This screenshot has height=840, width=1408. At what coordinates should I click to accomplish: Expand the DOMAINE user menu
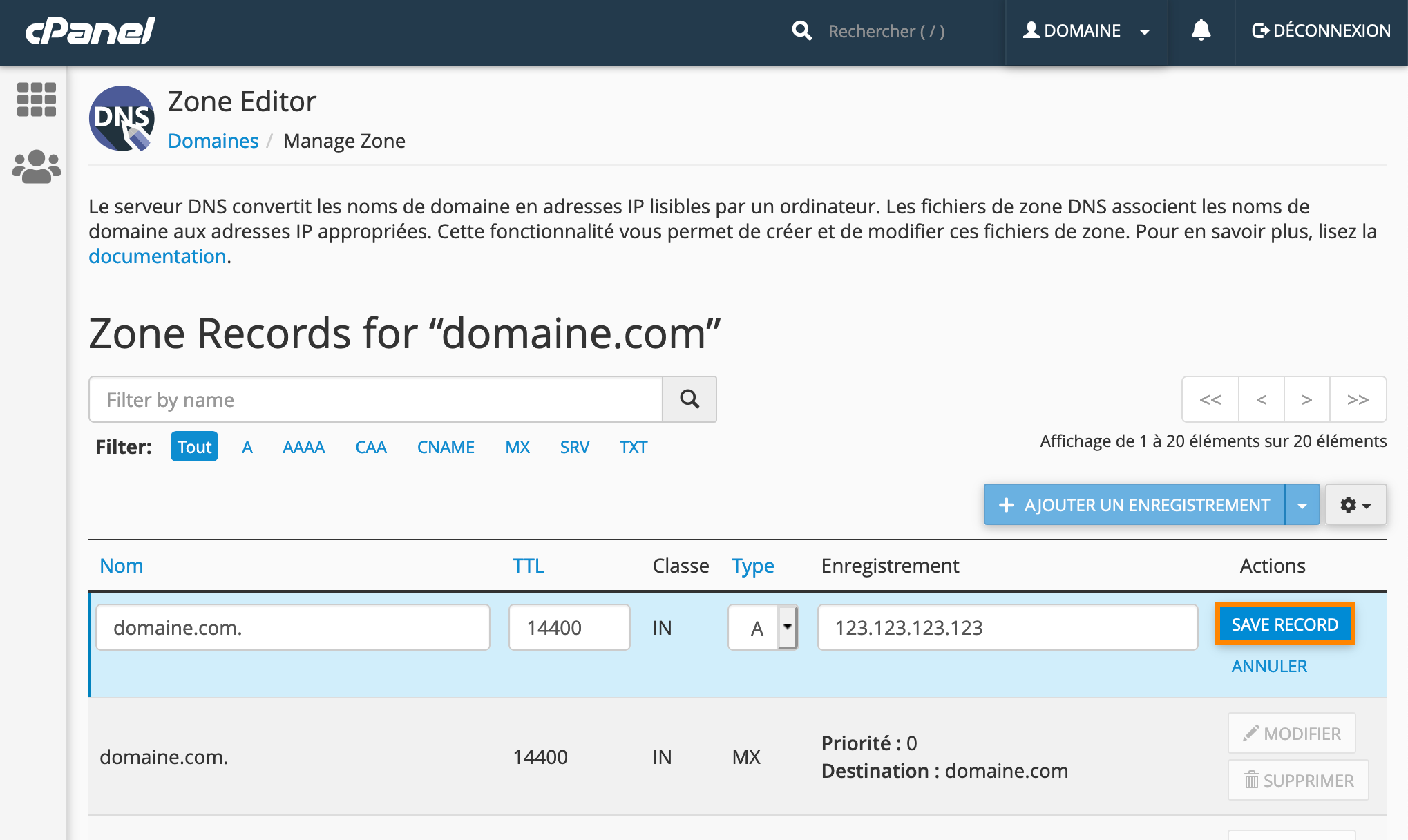click(1086, 31)
